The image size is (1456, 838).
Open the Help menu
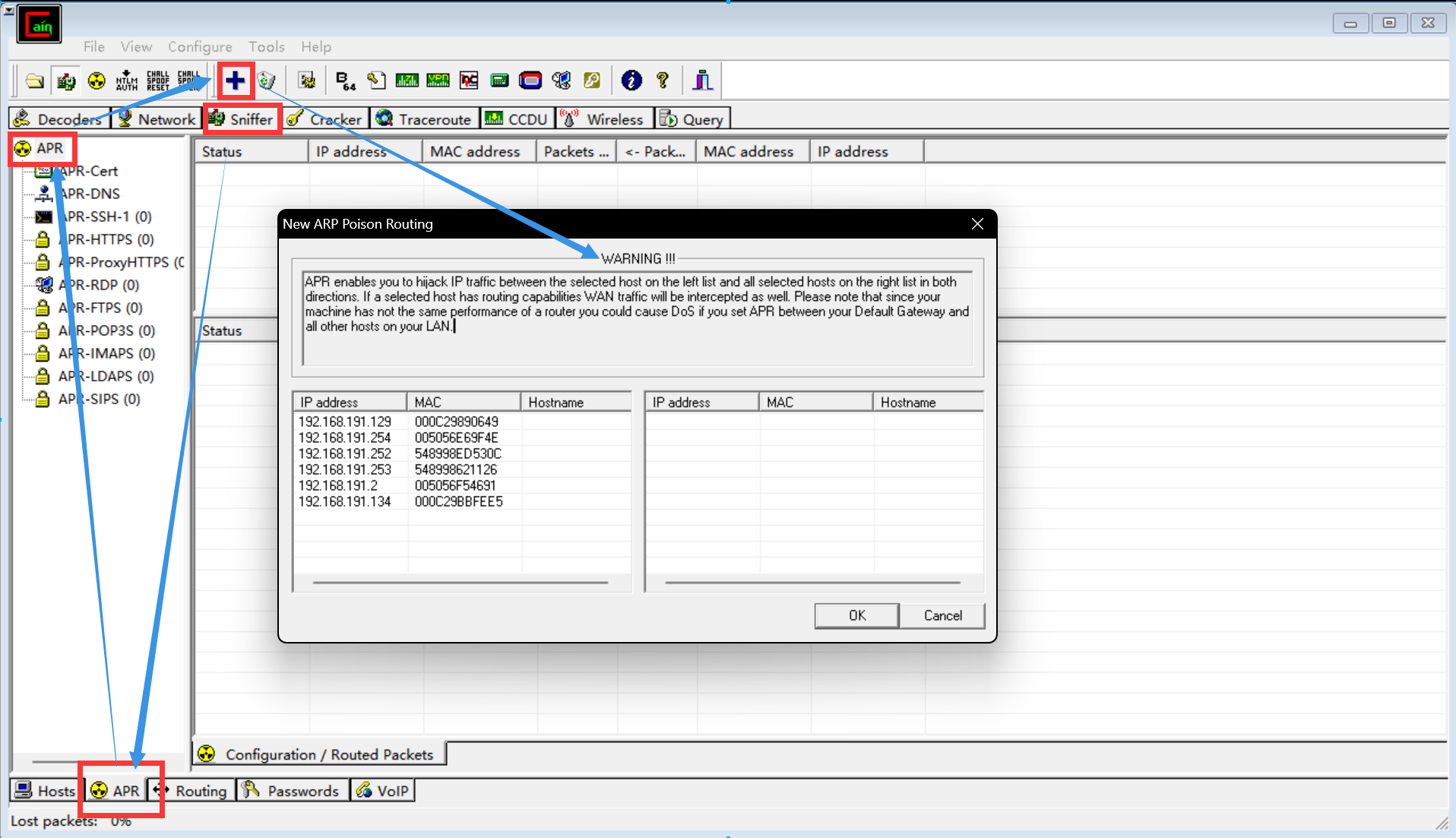pyautogui.click(x=316, y=47)
